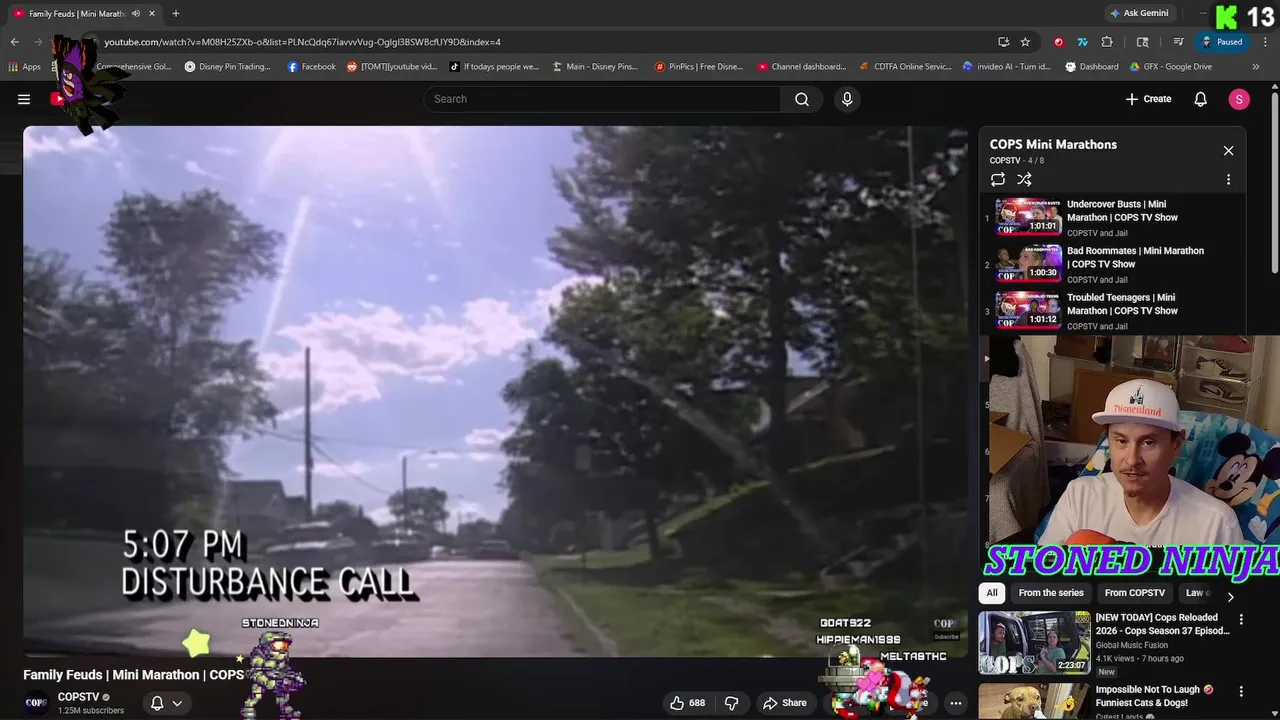
Task: Open options for Cops Reloaded 2026 video
Action: (x=1241, y=620)
